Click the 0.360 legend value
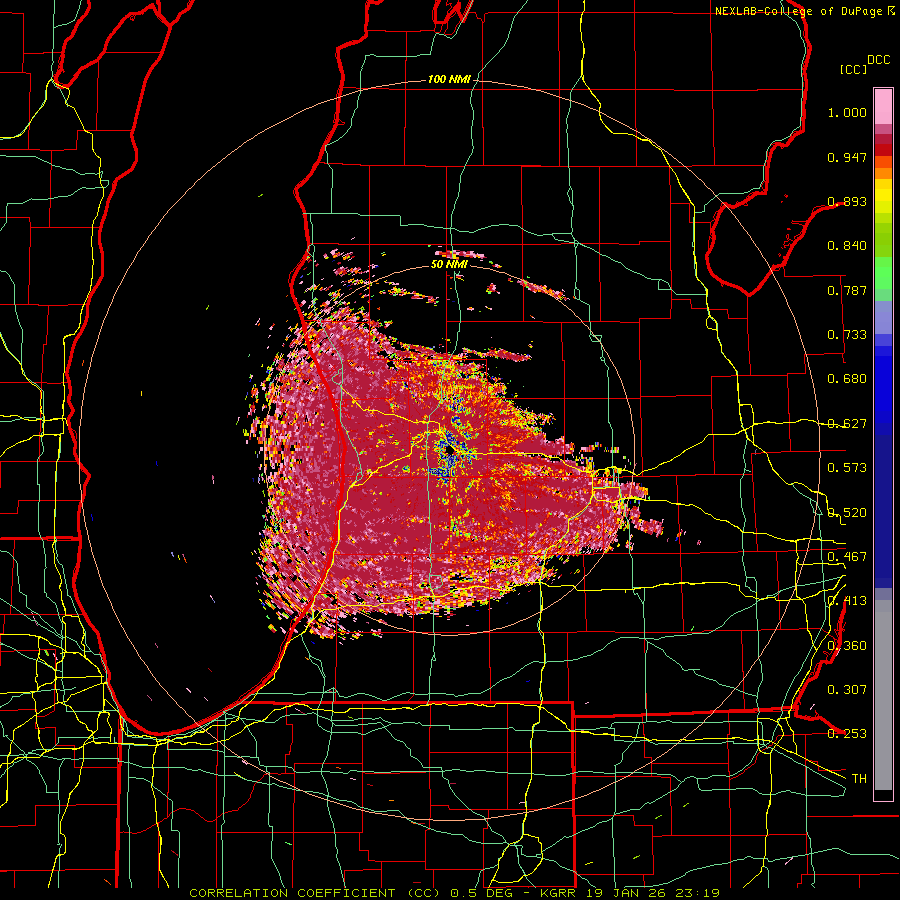The image size is (900, 900). pos(847,646)
